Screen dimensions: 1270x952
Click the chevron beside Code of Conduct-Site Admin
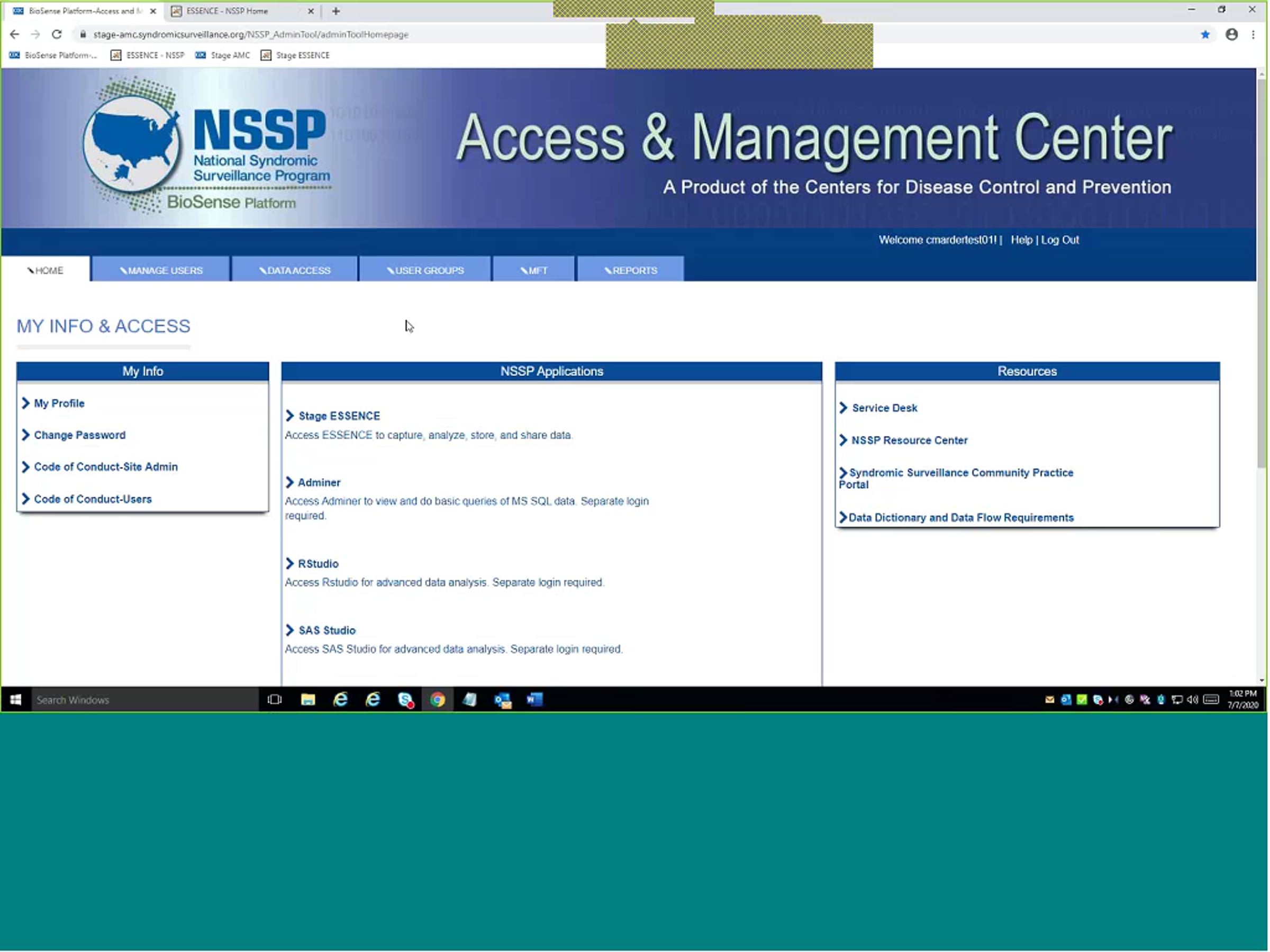tap(25, 466)
